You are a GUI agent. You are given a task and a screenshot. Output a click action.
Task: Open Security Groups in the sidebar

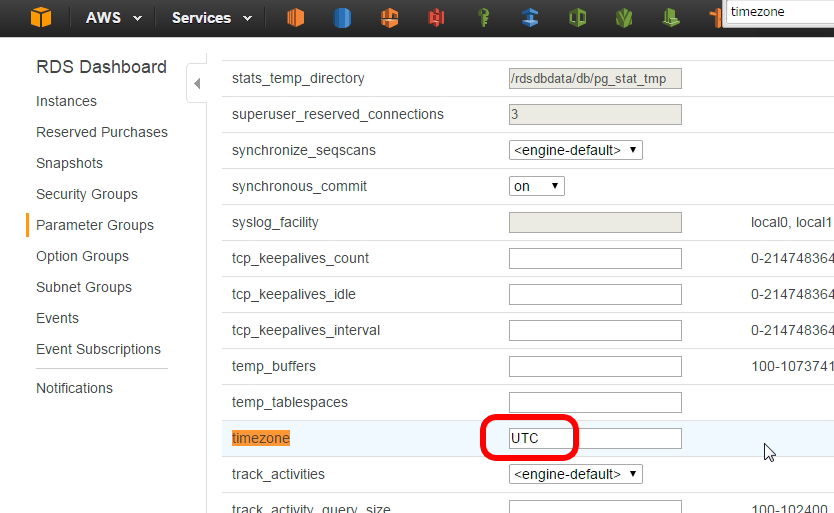(87, 194)
